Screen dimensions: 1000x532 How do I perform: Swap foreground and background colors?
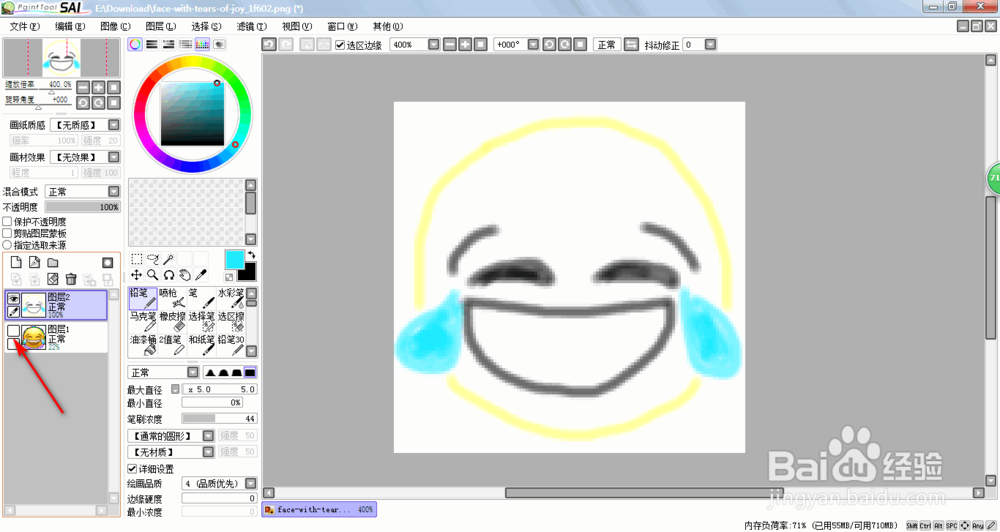251,255
